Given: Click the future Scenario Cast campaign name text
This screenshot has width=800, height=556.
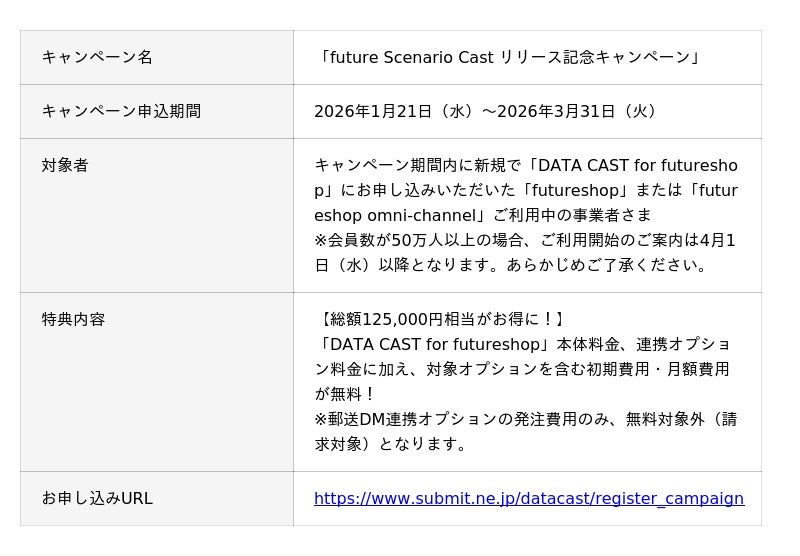Looking at the screenshot, I should [509, 57].
